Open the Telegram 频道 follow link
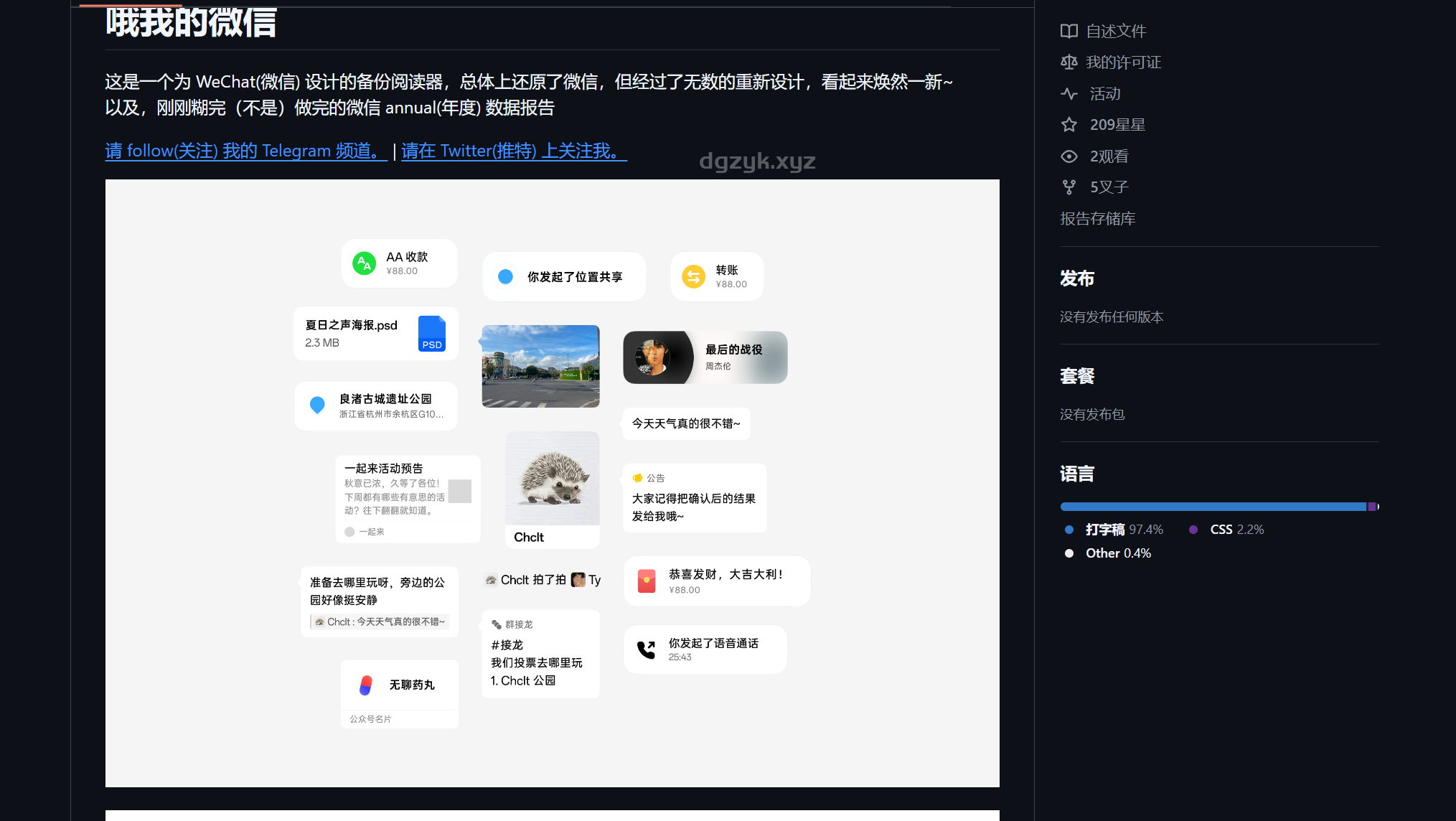The height and width of the screenshot is (821, 1456). (x=246, y=151)
